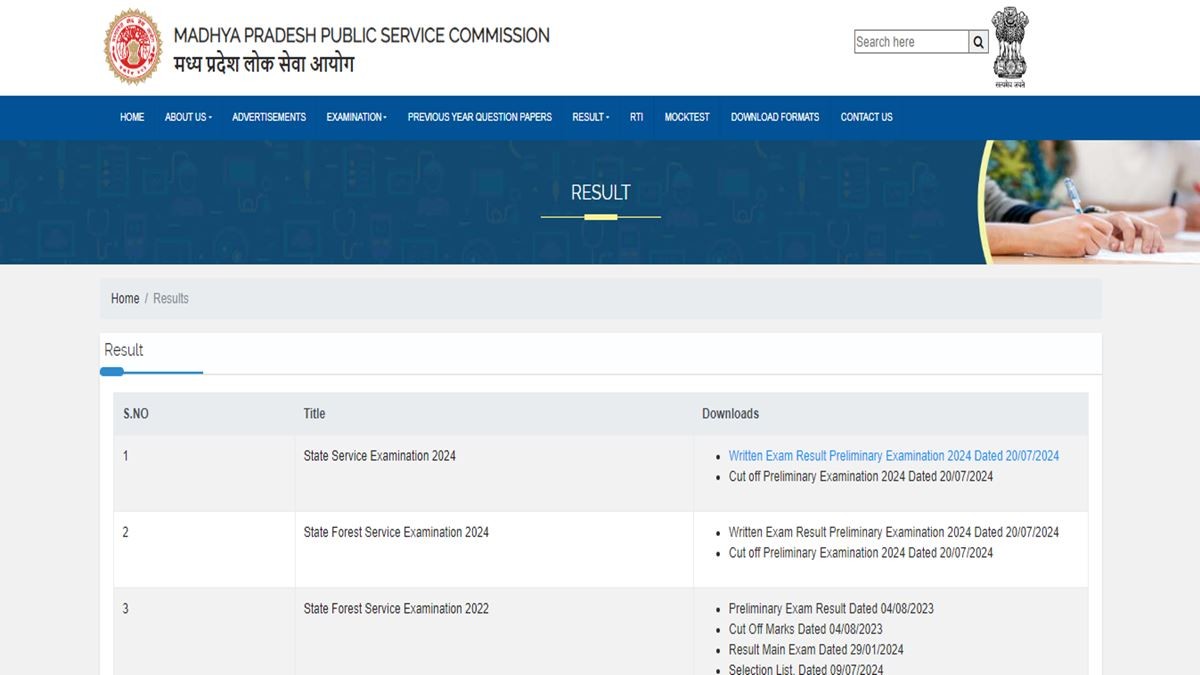Image resolution: width=1200 pixels, height=675 pixels.
Task: Open PREVIOUS YEAR QUESTION PAPERS page
Action: (479, 117)
